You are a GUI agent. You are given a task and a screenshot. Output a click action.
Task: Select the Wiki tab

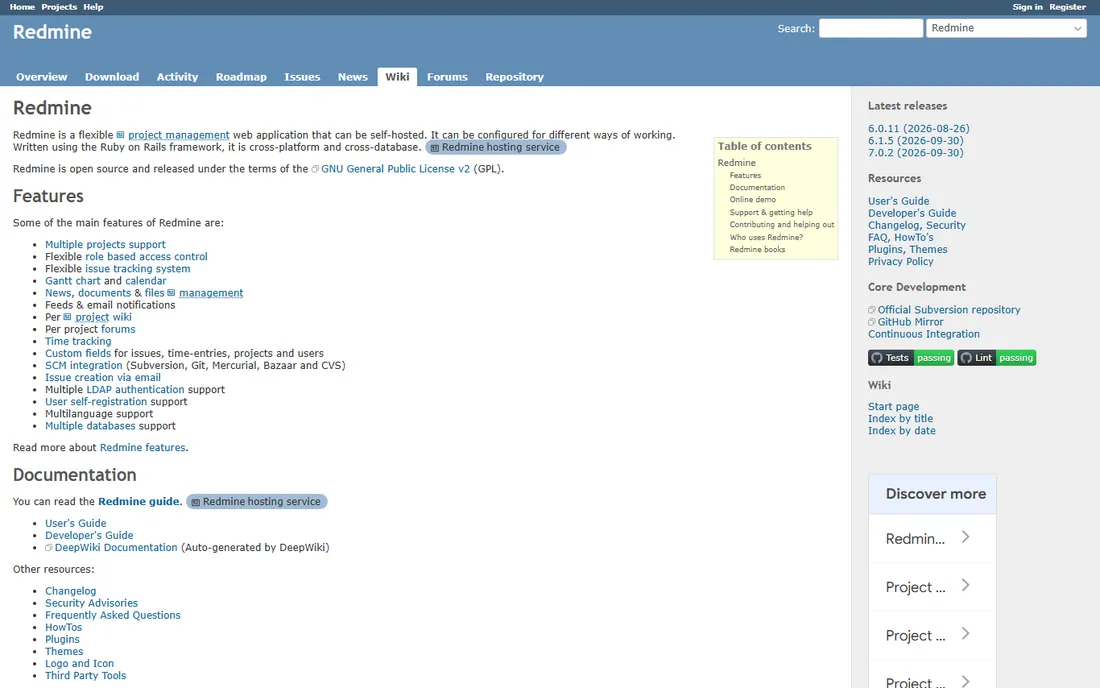397,77
